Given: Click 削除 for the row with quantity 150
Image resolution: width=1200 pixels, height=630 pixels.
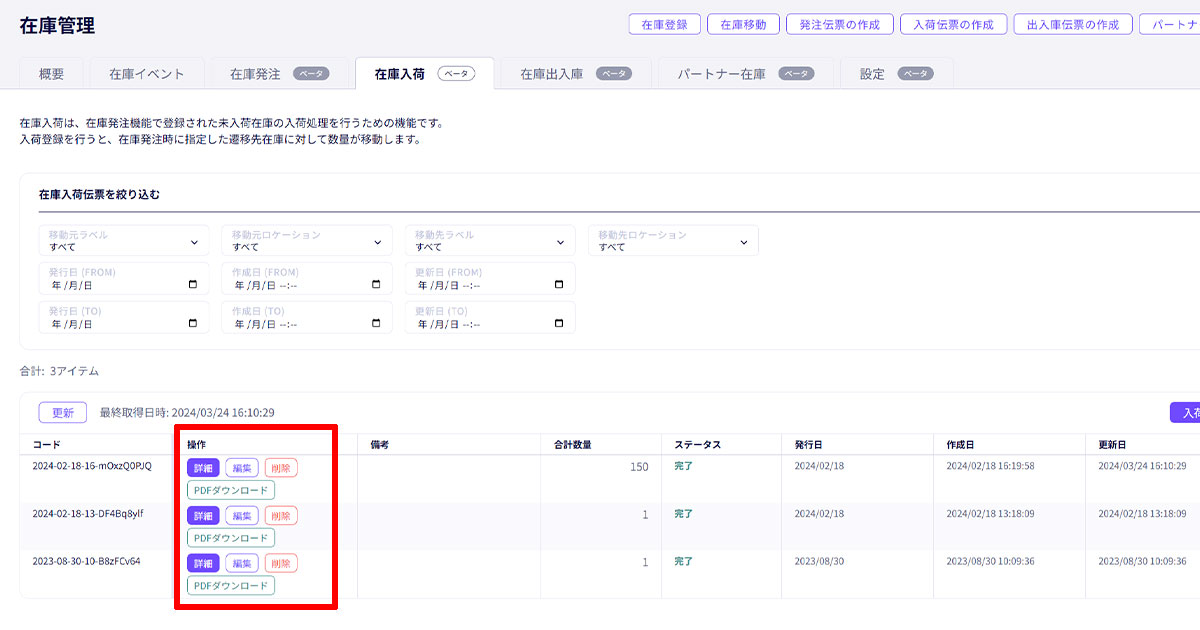Looking at the screenshot, I should coord(281,468).
